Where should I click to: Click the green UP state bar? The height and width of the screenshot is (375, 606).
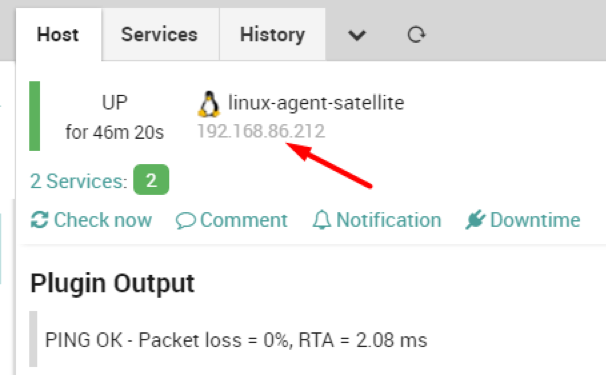pos(35,116)
